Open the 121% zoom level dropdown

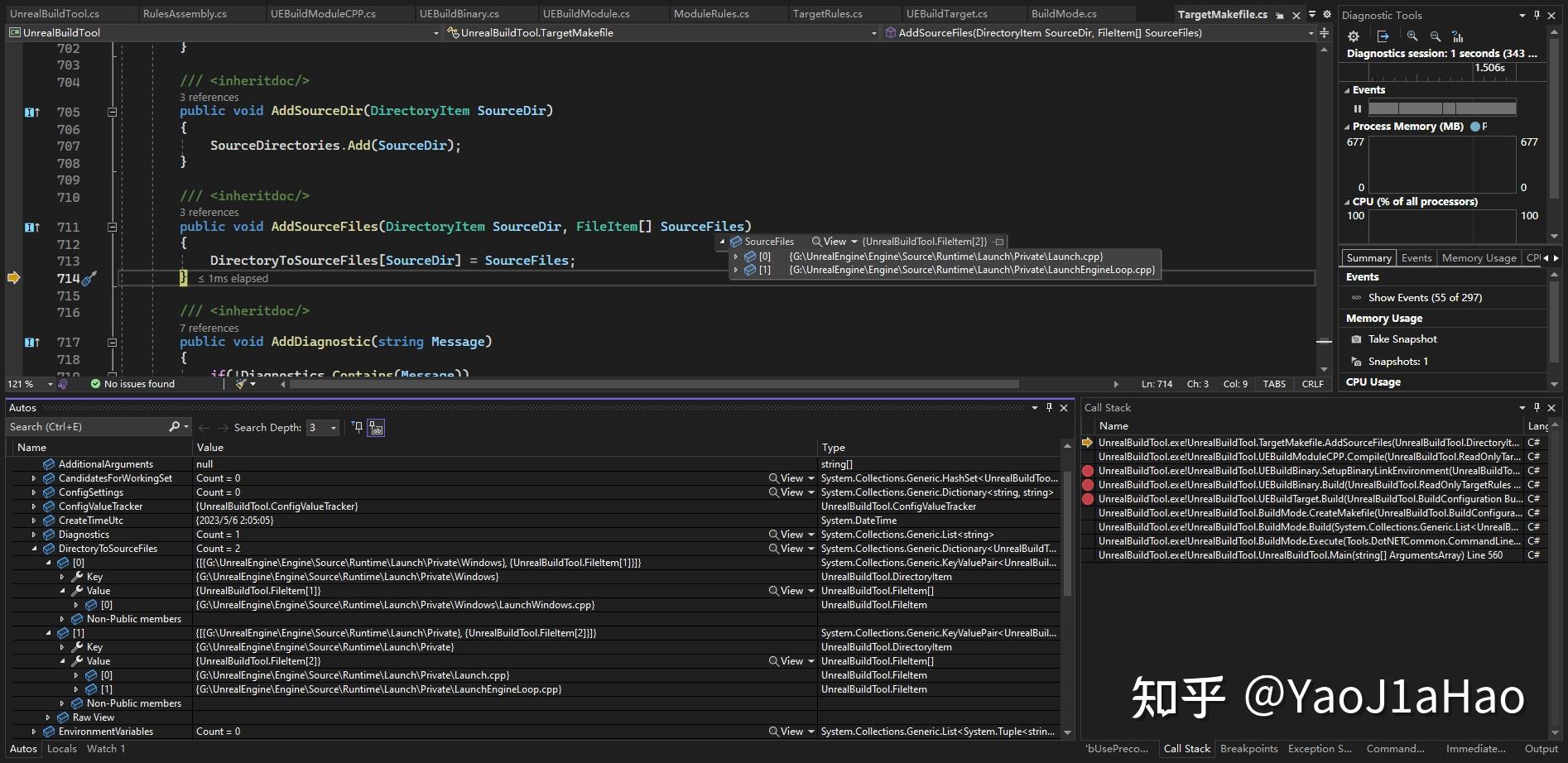tap(50, 383)
